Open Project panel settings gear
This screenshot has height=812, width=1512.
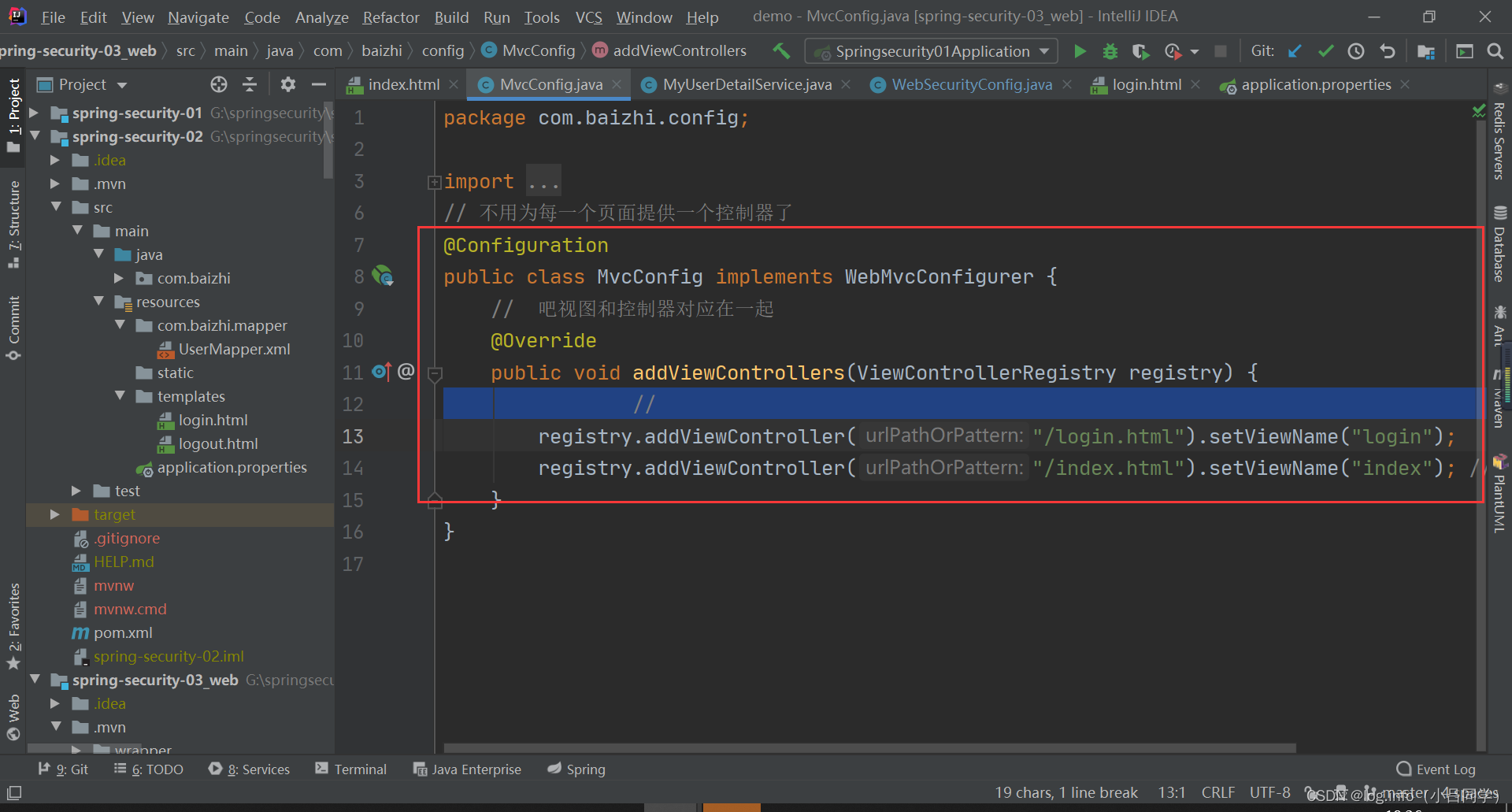(x=288, y=84)
